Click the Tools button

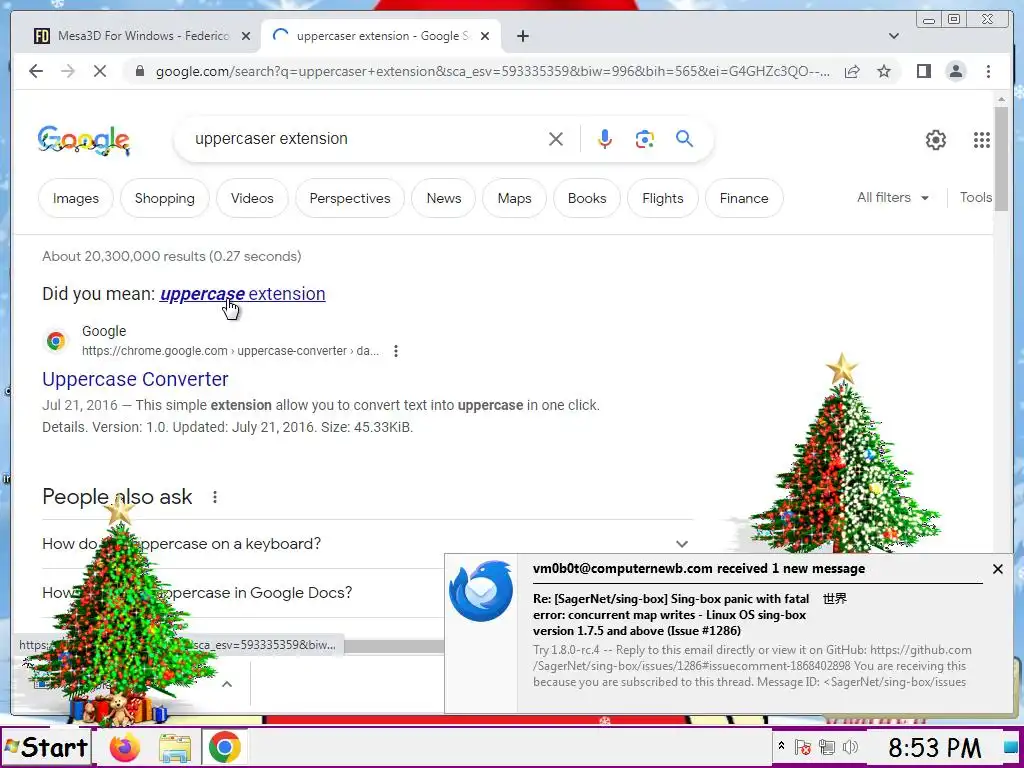(x=976, y=197)
